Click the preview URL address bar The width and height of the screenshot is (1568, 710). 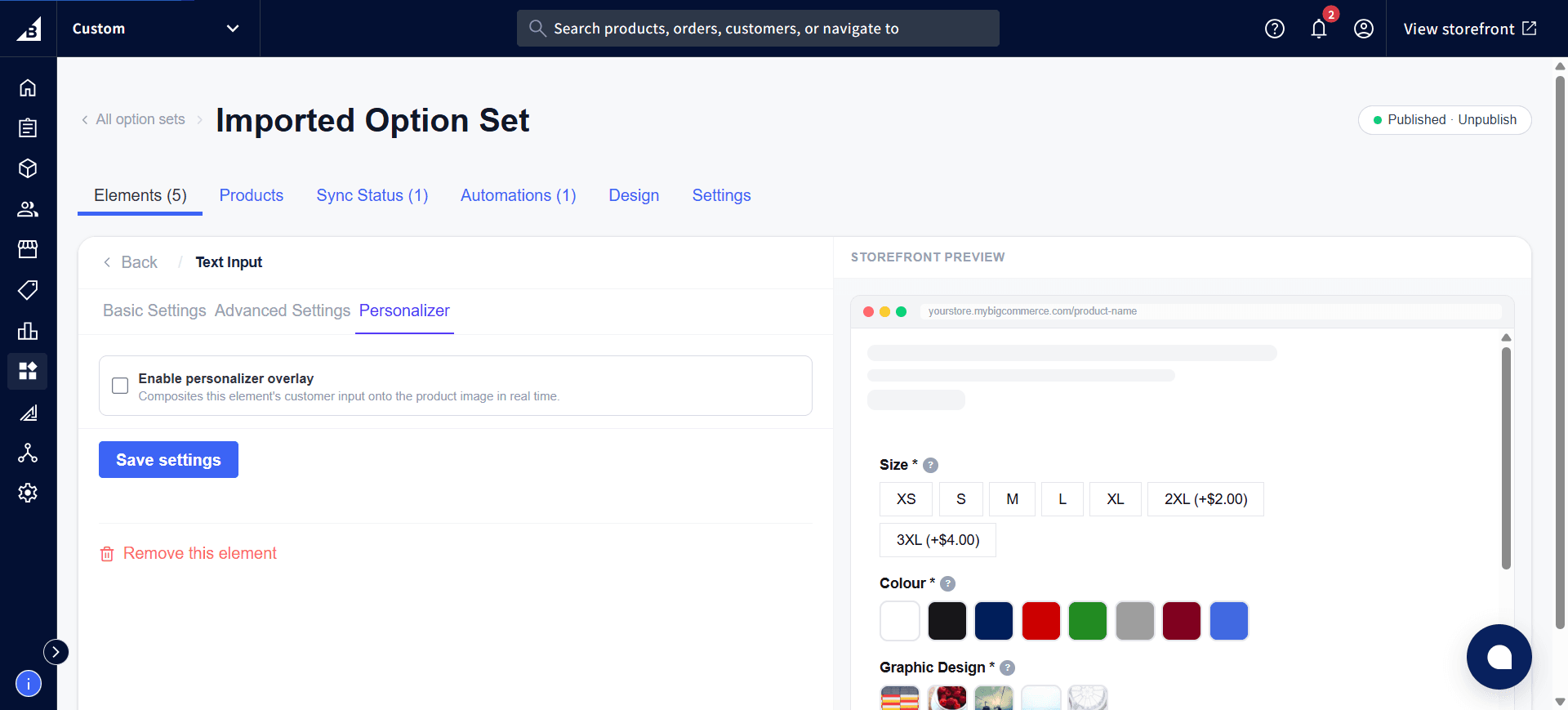pyautogui.click(x=1210, y=311)
